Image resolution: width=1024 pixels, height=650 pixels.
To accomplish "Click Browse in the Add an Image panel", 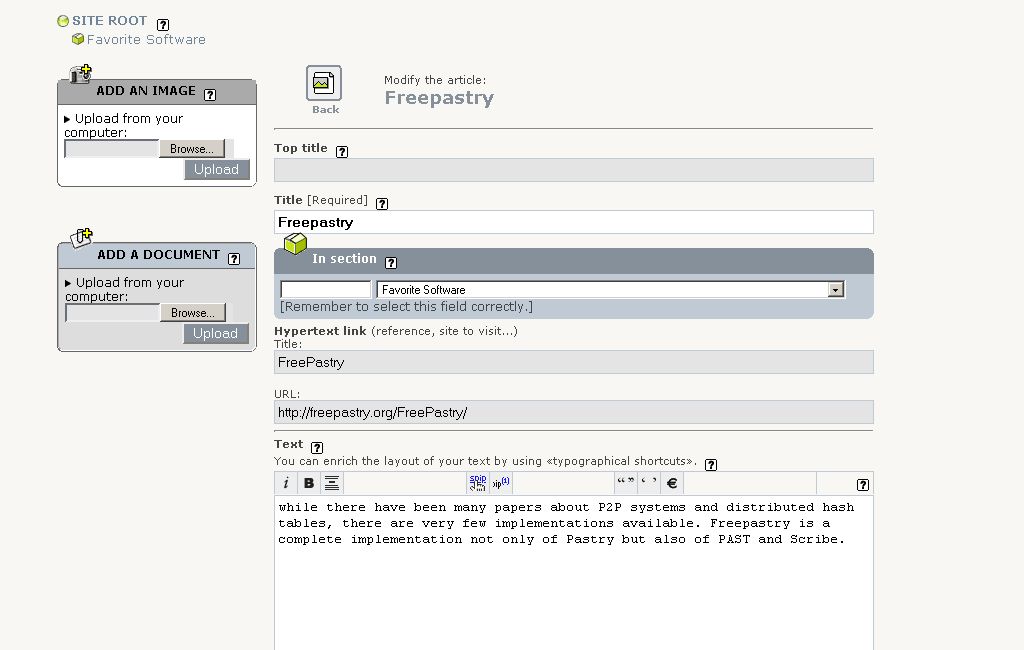I will point(192,149).
